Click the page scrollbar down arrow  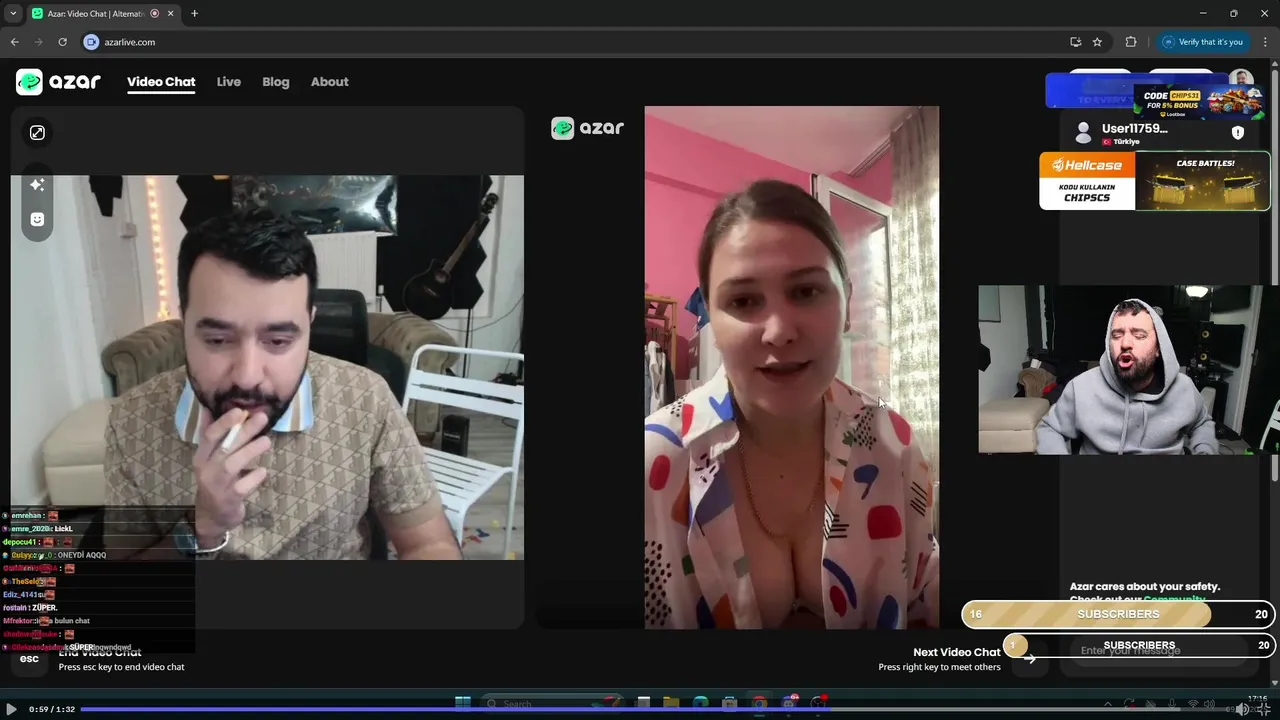click(x=1275, y=683)
